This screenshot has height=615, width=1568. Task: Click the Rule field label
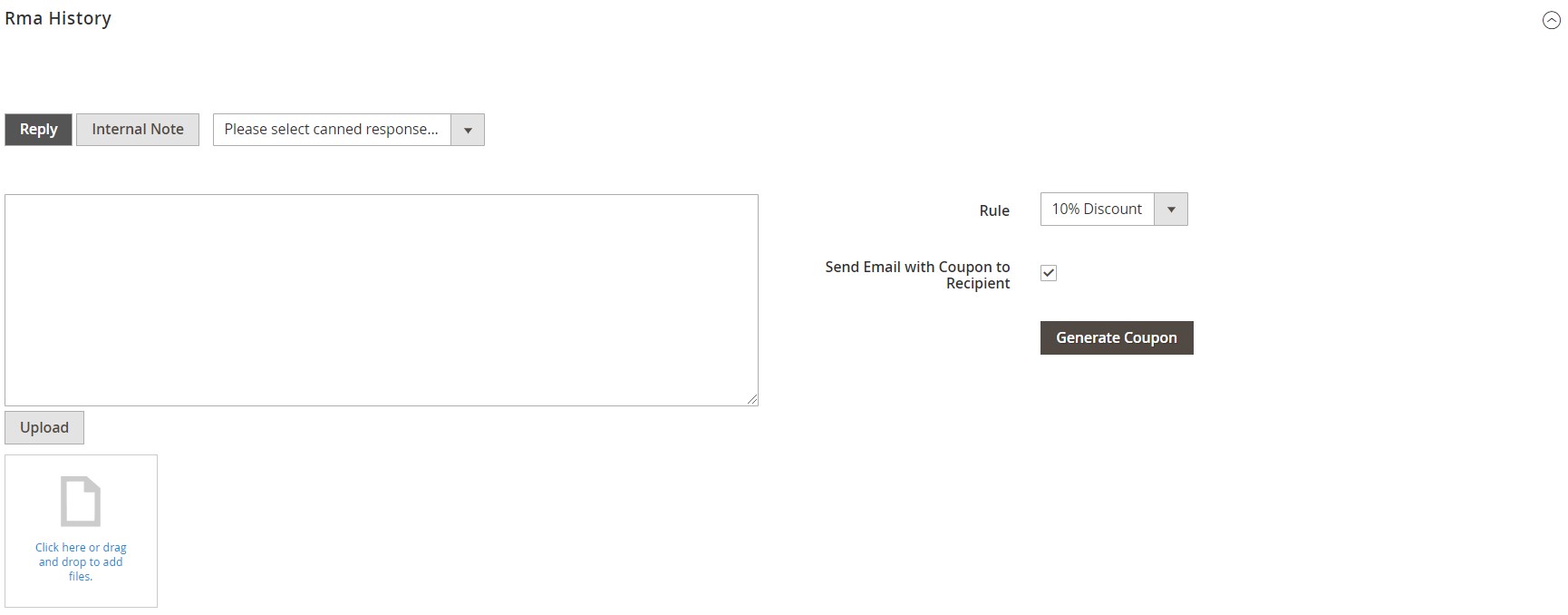(994, 210)
